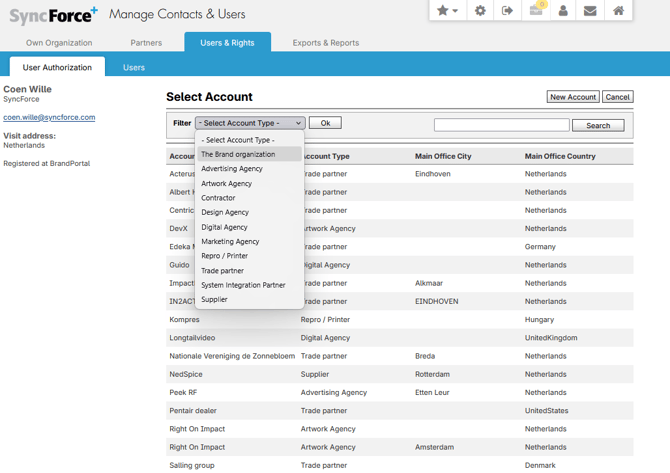Open the briefcase icon with badge
Screen dimensions: 670x473
click(535, 10)
